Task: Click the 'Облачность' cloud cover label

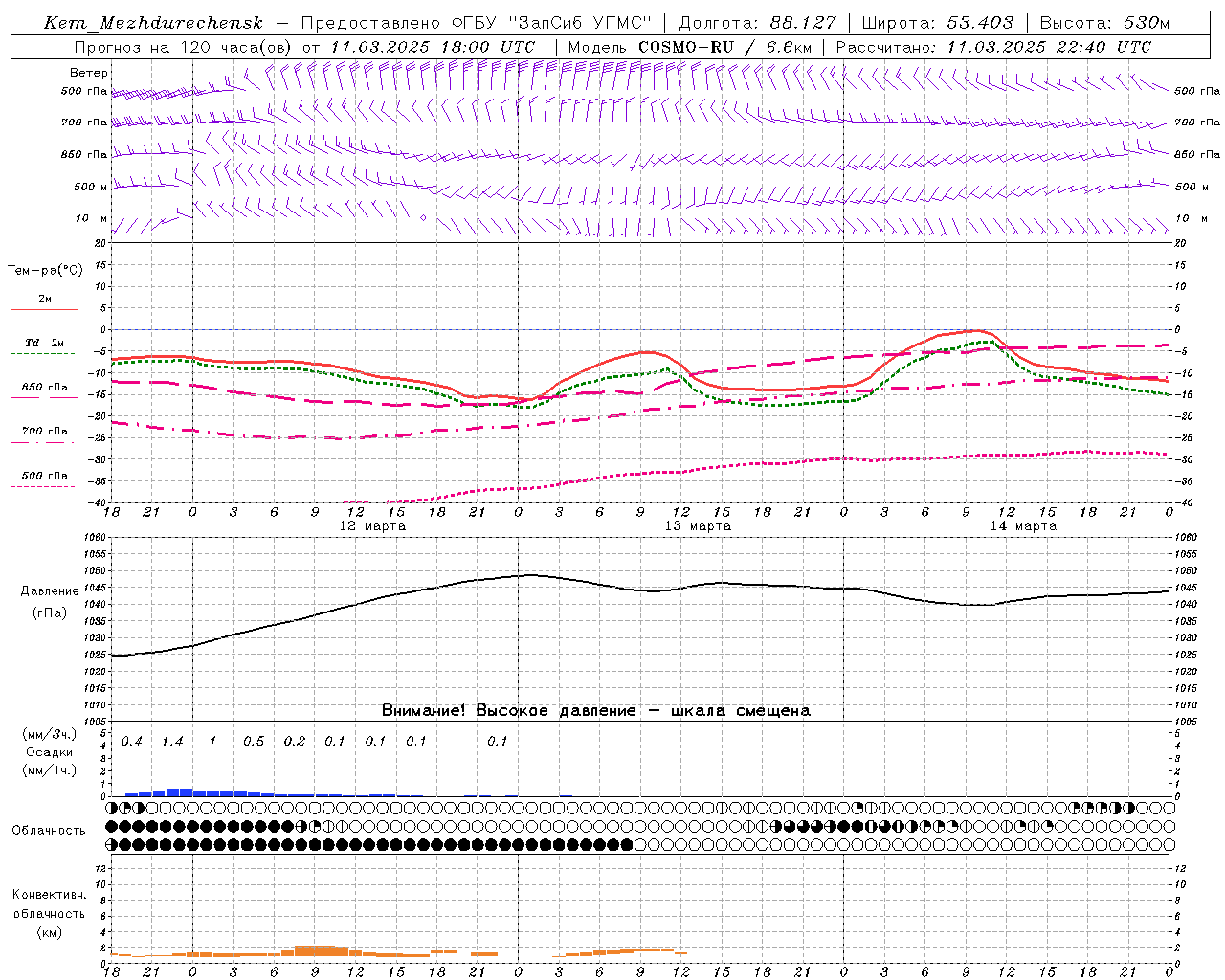Action: point(49,831)
